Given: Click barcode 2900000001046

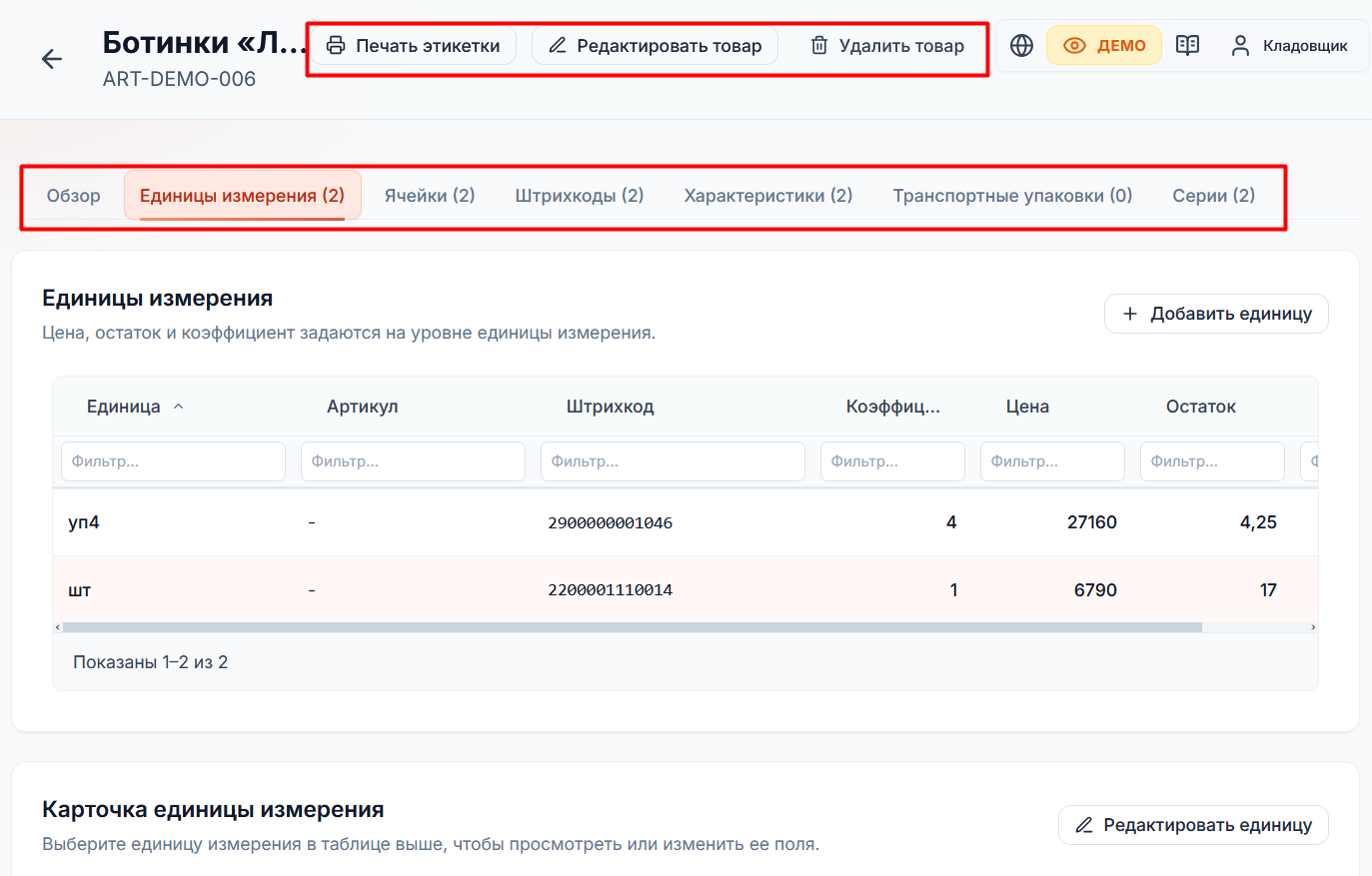Looking at the screenshot, I should [611, 522].
